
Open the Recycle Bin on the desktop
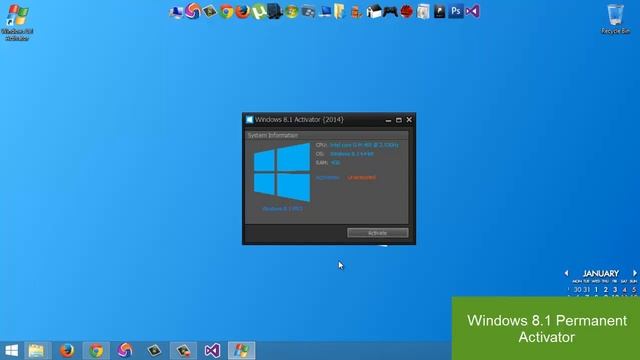click(x=616, y=19)
